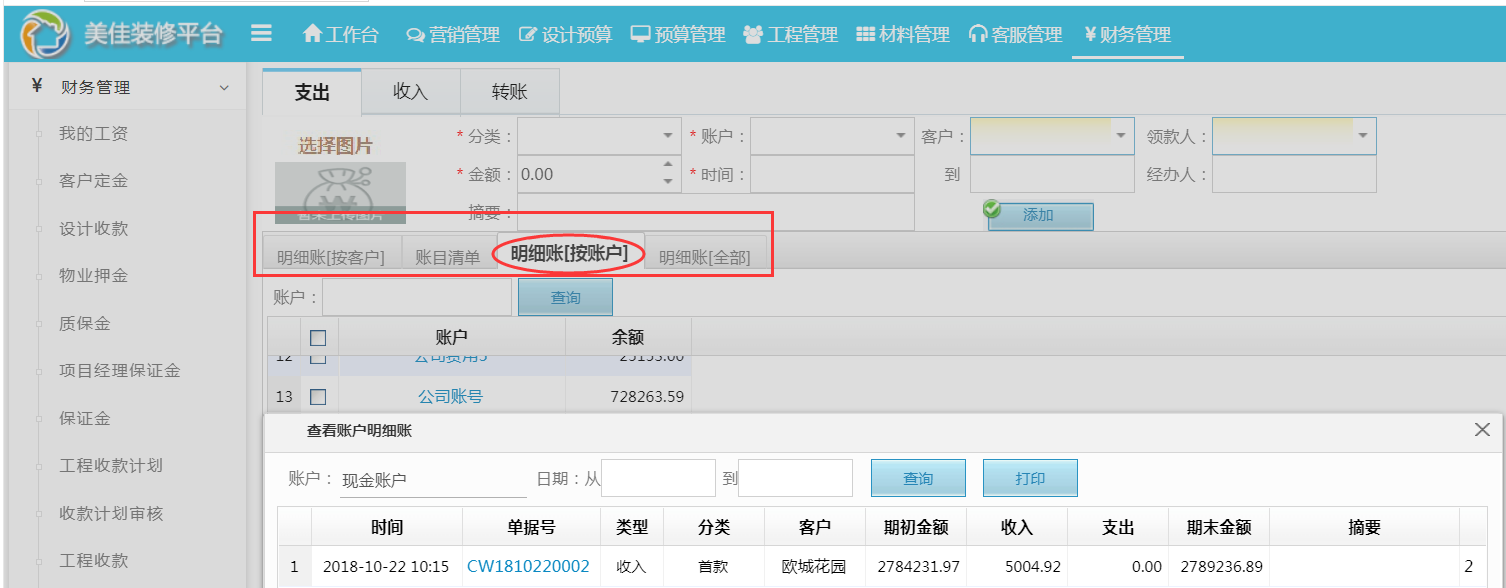The image size is (1506, 588).
Task: Open the CW1810220002 document link
Action: click(528, 566)
